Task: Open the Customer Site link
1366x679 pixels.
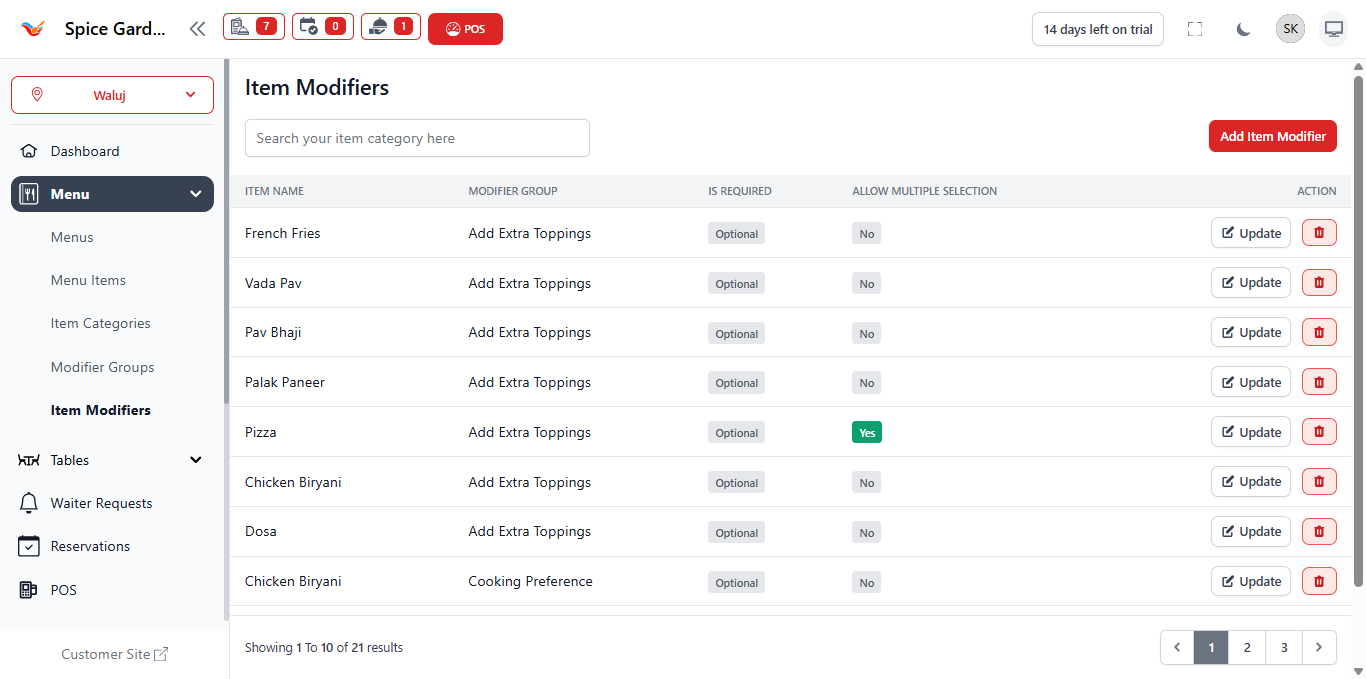Action: 114,654
